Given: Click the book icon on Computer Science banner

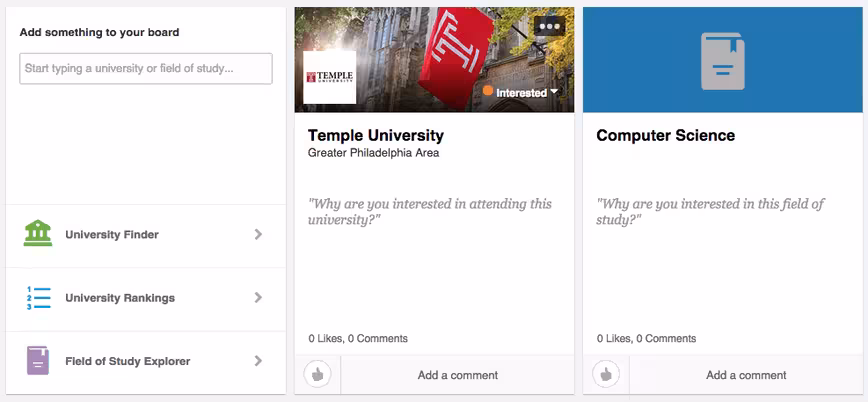Looking at the screenshot, I should click(x=722, y=61).
